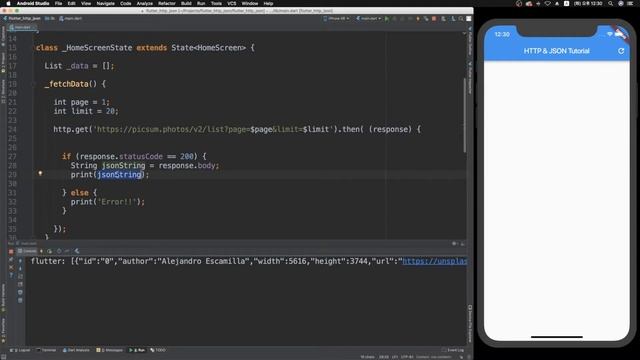This screenshot has height=360, width=640.
Task: Open the Messages tool window
Action: pos(109,350)
